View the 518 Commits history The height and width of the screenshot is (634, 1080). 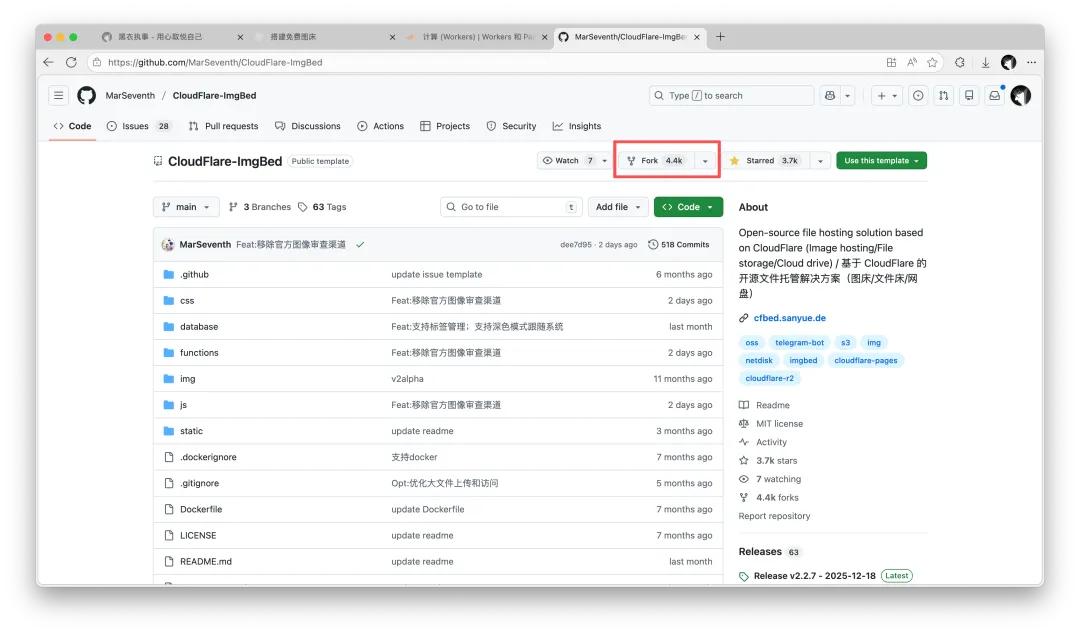pos(678,245)
